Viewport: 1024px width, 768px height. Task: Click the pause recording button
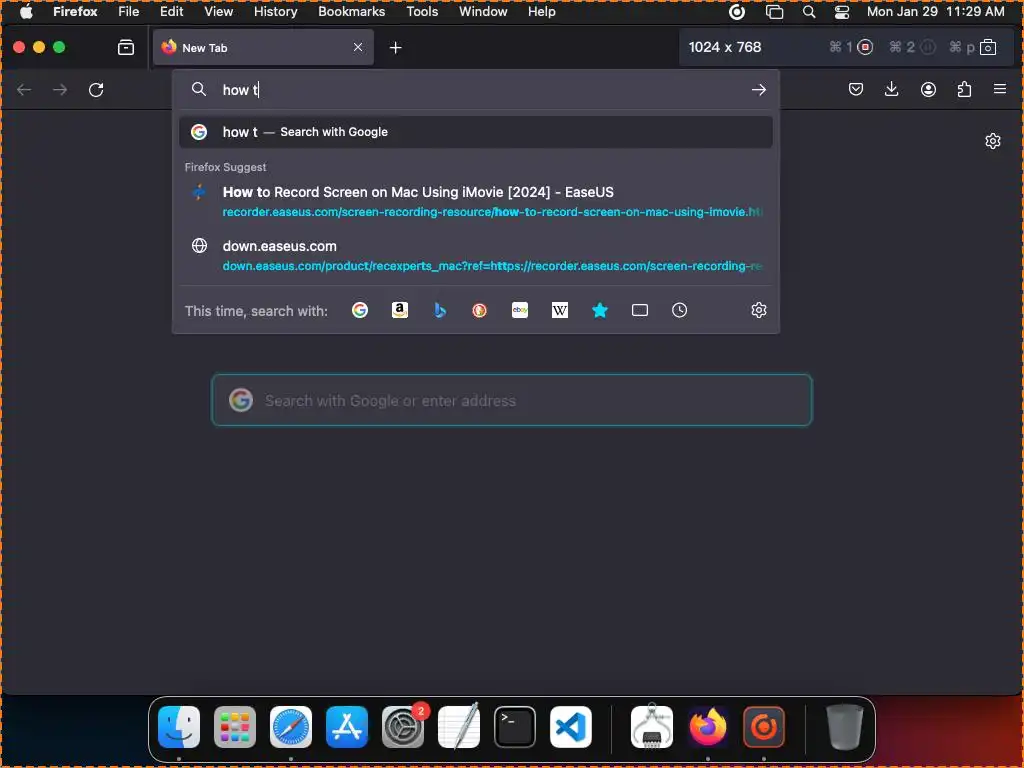point(927,47)
